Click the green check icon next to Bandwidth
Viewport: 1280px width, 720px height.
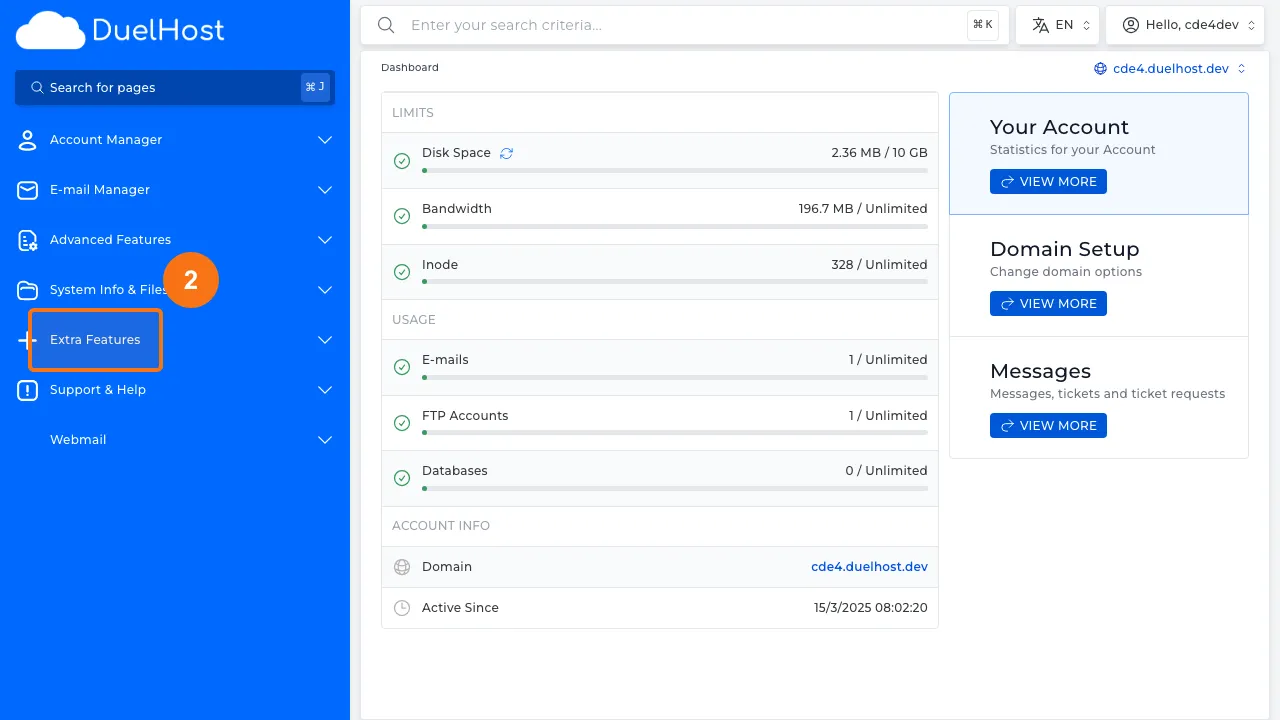(402, 216)
